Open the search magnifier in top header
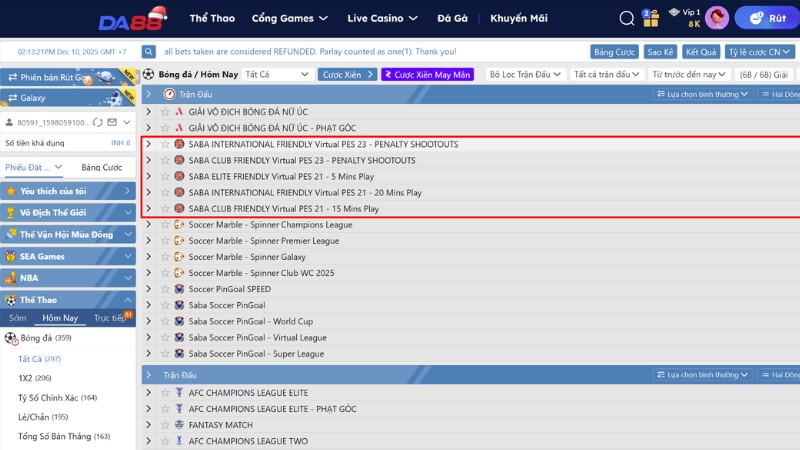800x450 pixels. (627, 18)
